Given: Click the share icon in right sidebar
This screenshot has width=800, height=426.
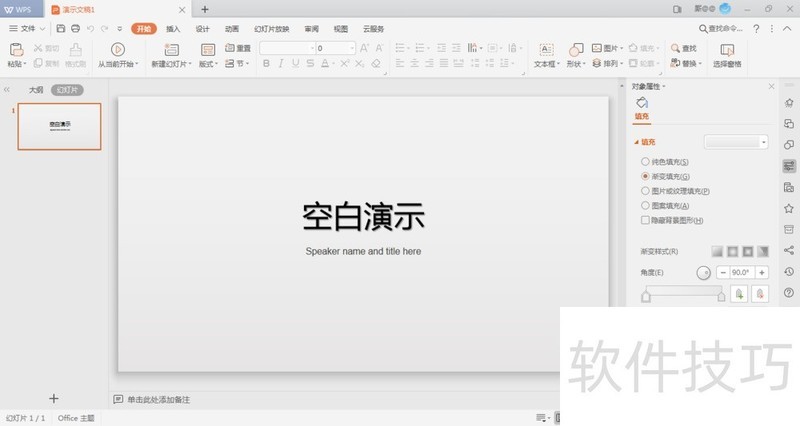Looking at the screenshot, I should click(789, 250).
